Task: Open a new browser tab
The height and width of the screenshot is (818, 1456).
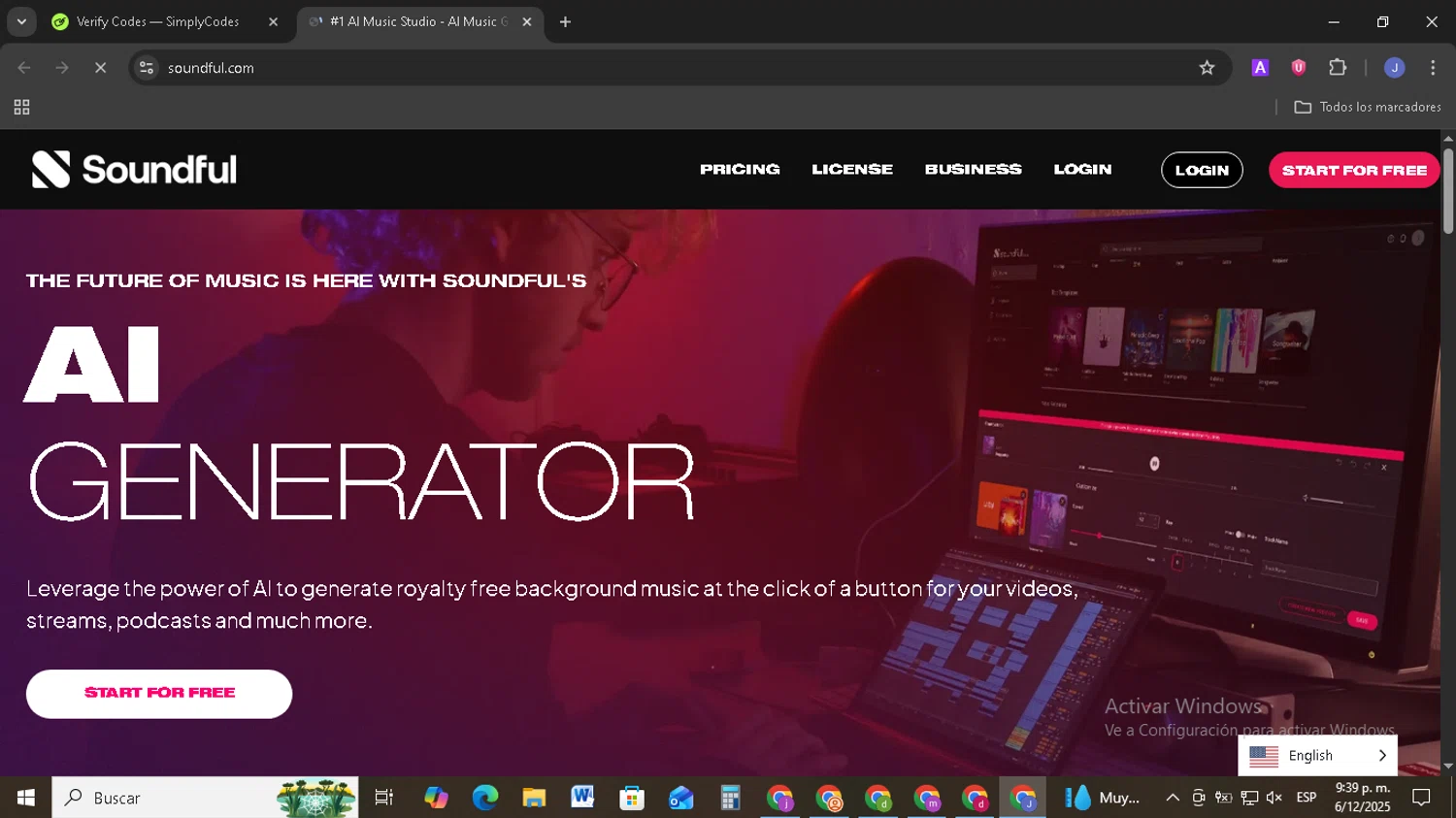Action: (565, 21)
